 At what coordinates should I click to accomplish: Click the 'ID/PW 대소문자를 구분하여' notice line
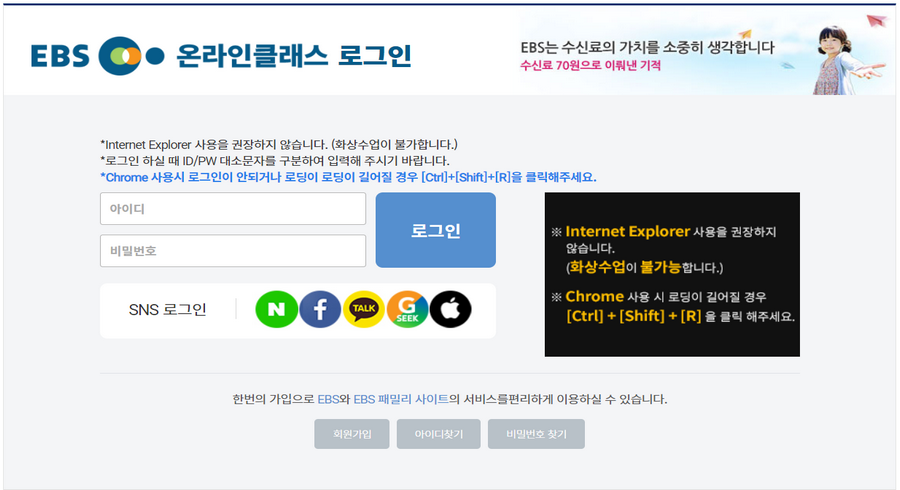coord(274,161)
